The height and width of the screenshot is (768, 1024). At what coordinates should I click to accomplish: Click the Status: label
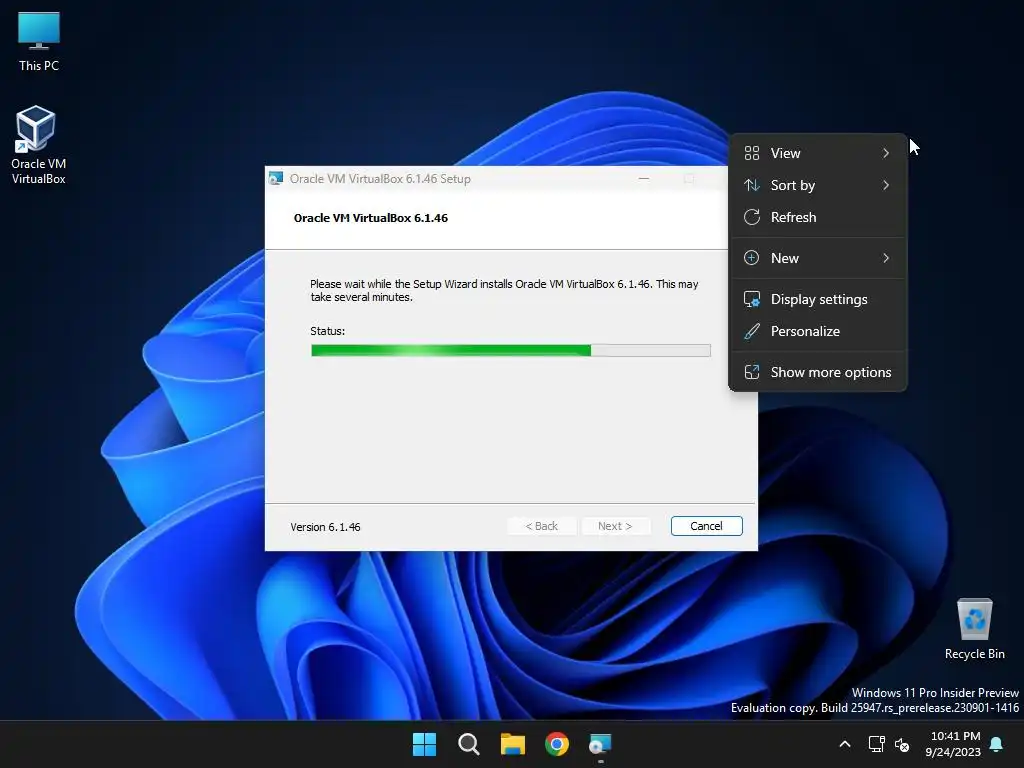click(327, 331)
